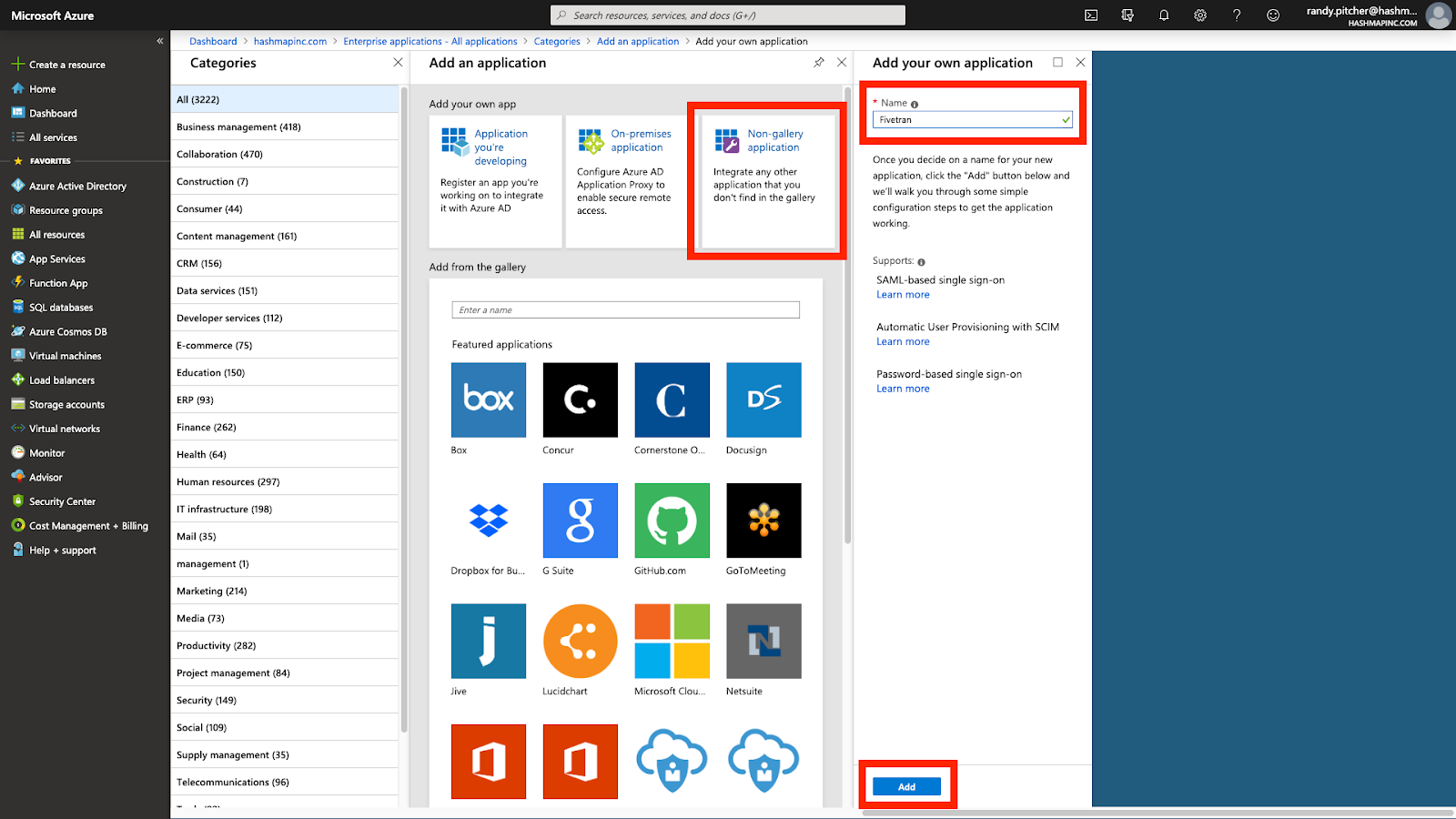Focus the gallery 'Enter a name' search box

pos(626,310)
